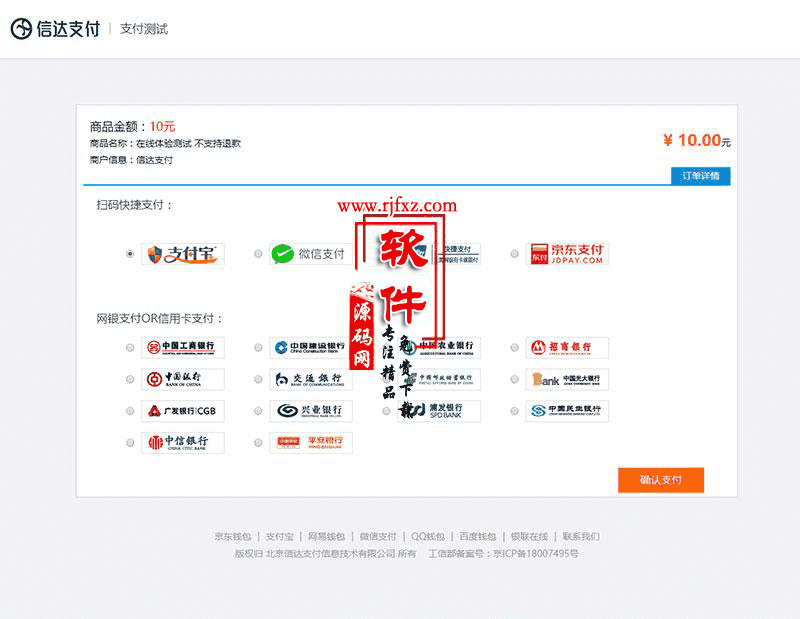Select the 微信支付 radio button
This screenshot has width=800, height=619.
(258, 254)
